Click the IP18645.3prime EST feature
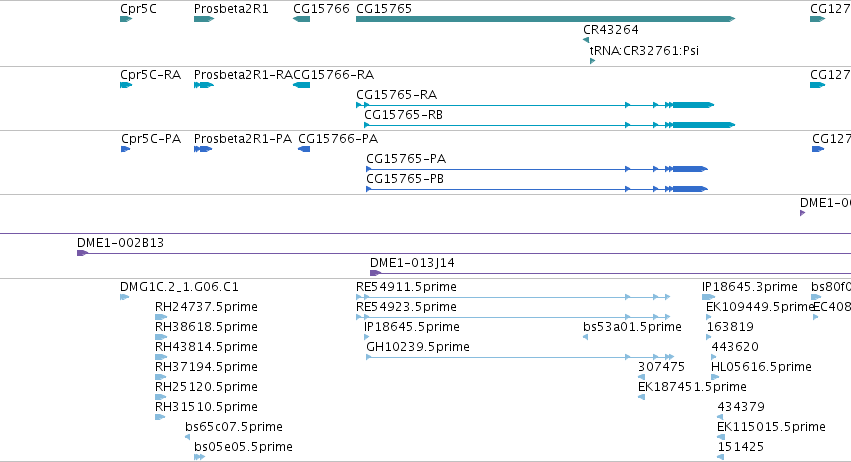The image size is (851, 462). click(708, 297)
